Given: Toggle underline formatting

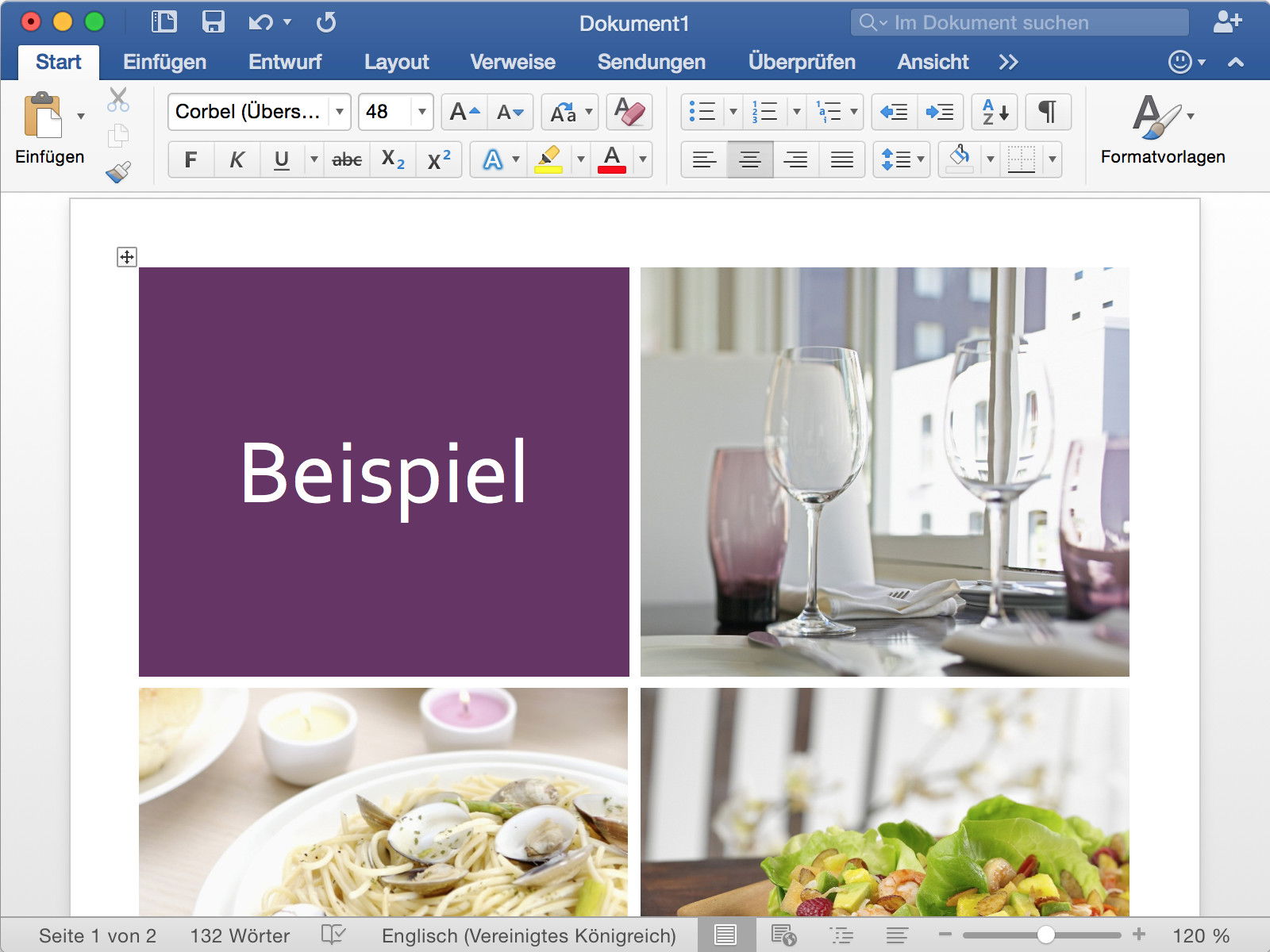Looking at the screenshot, I should pos(281,159).
